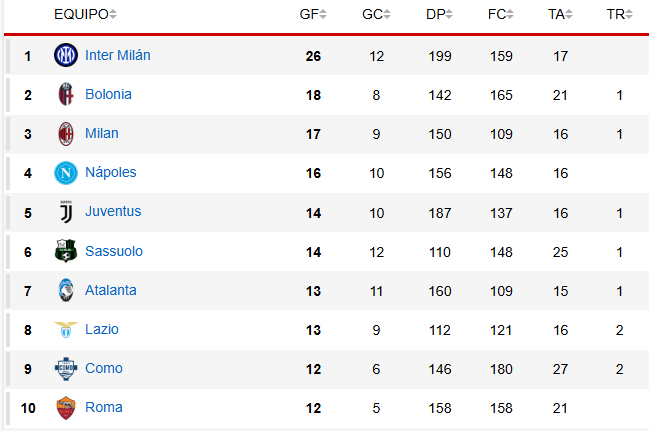Sort table by GF goals column
The width and height of the screenshot is (649, 431).
[312, 14]
